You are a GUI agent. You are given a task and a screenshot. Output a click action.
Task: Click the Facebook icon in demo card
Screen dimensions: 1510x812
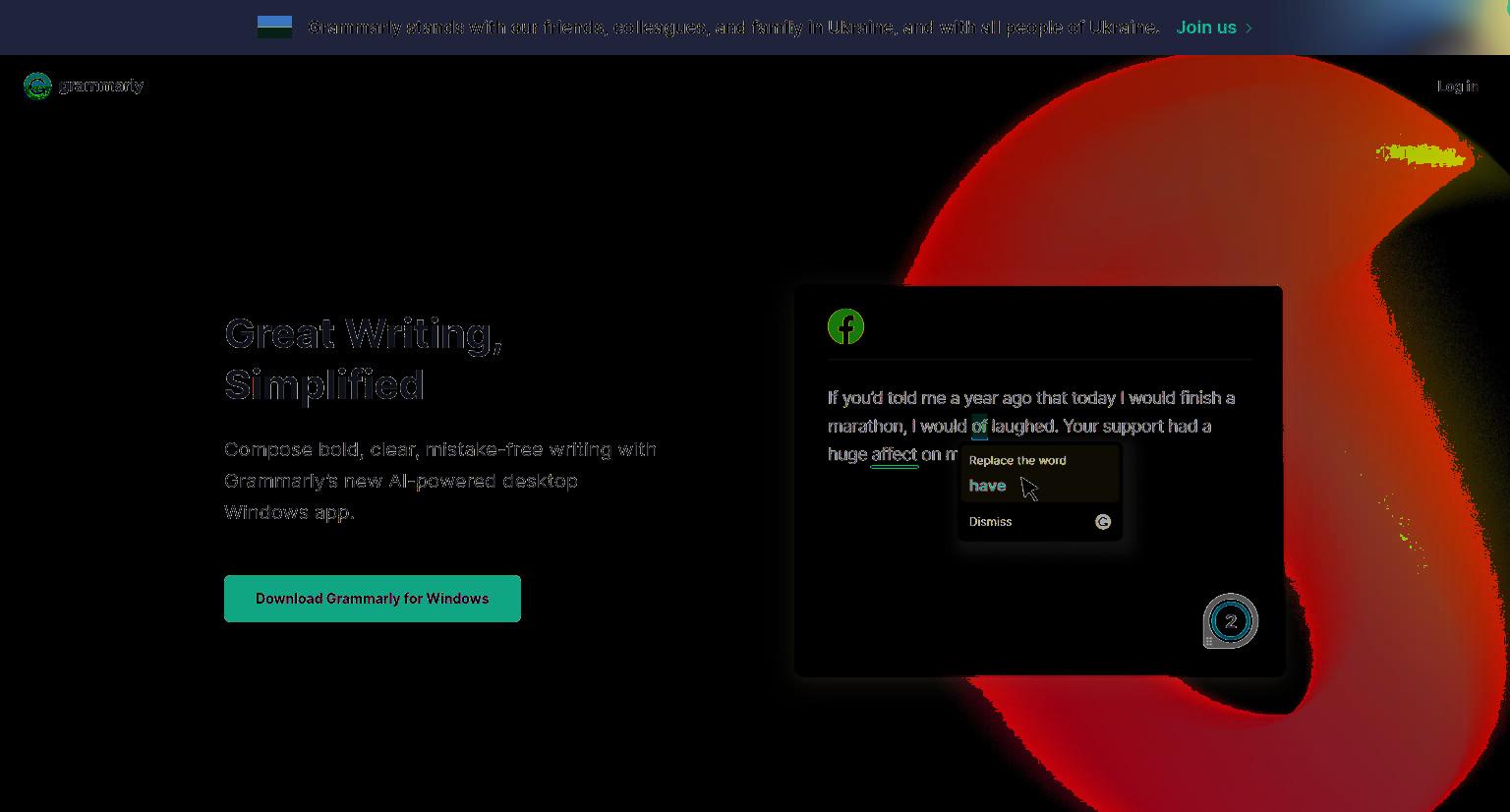[x=845, y=326]
